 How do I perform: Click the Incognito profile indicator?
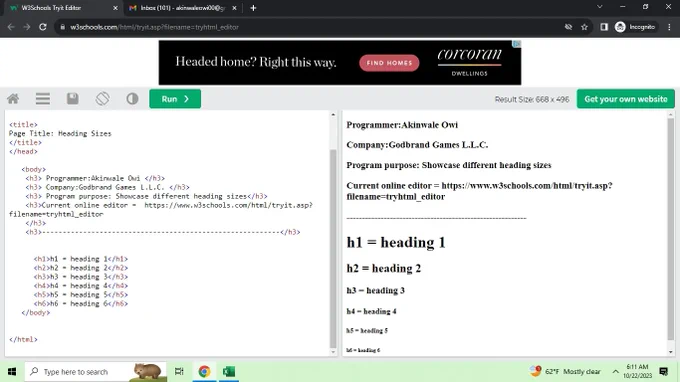click(635, 27)
